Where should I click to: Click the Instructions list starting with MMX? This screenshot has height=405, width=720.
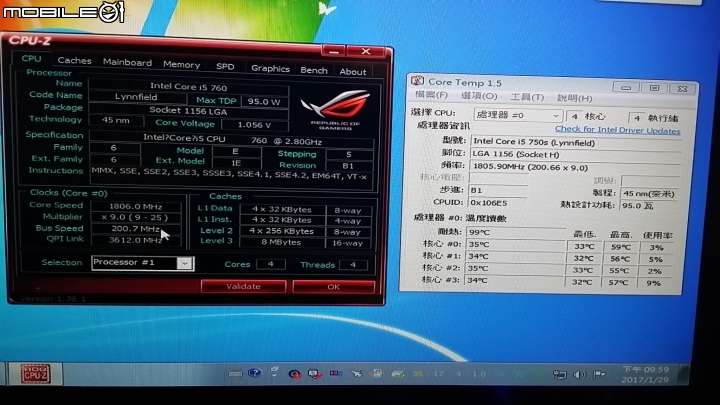[229, 176]
